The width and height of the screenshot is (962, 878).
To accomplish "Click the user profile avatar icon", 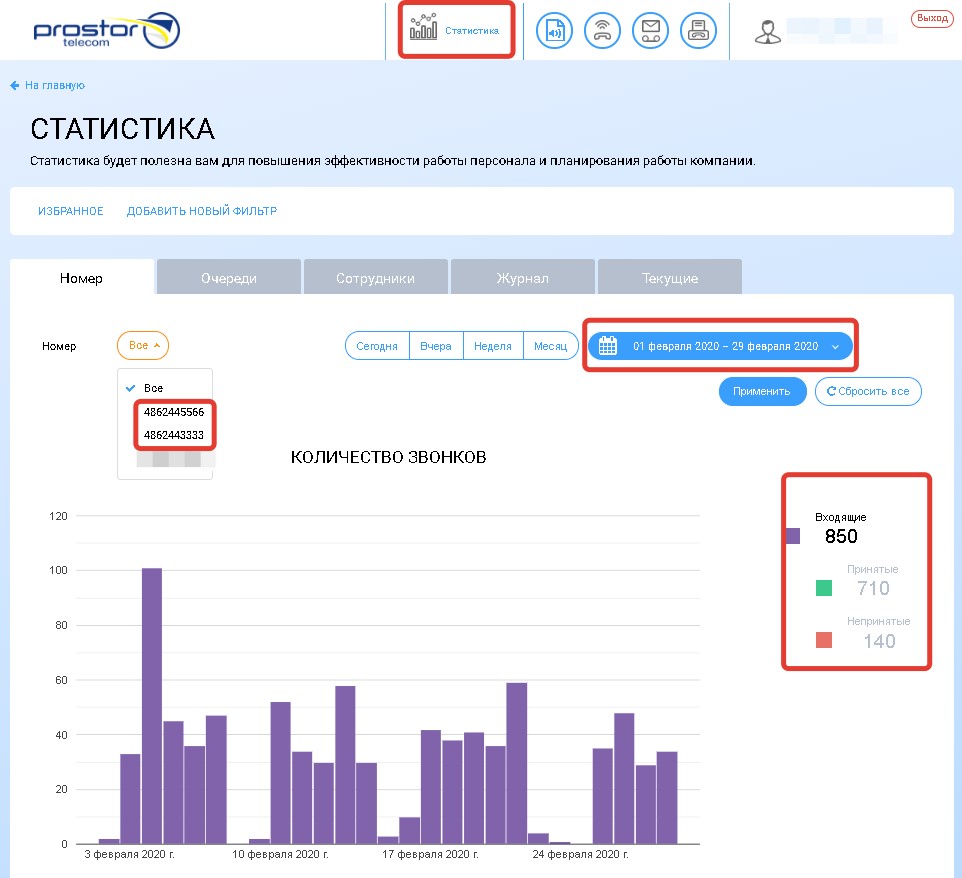I will coord(767,31).
